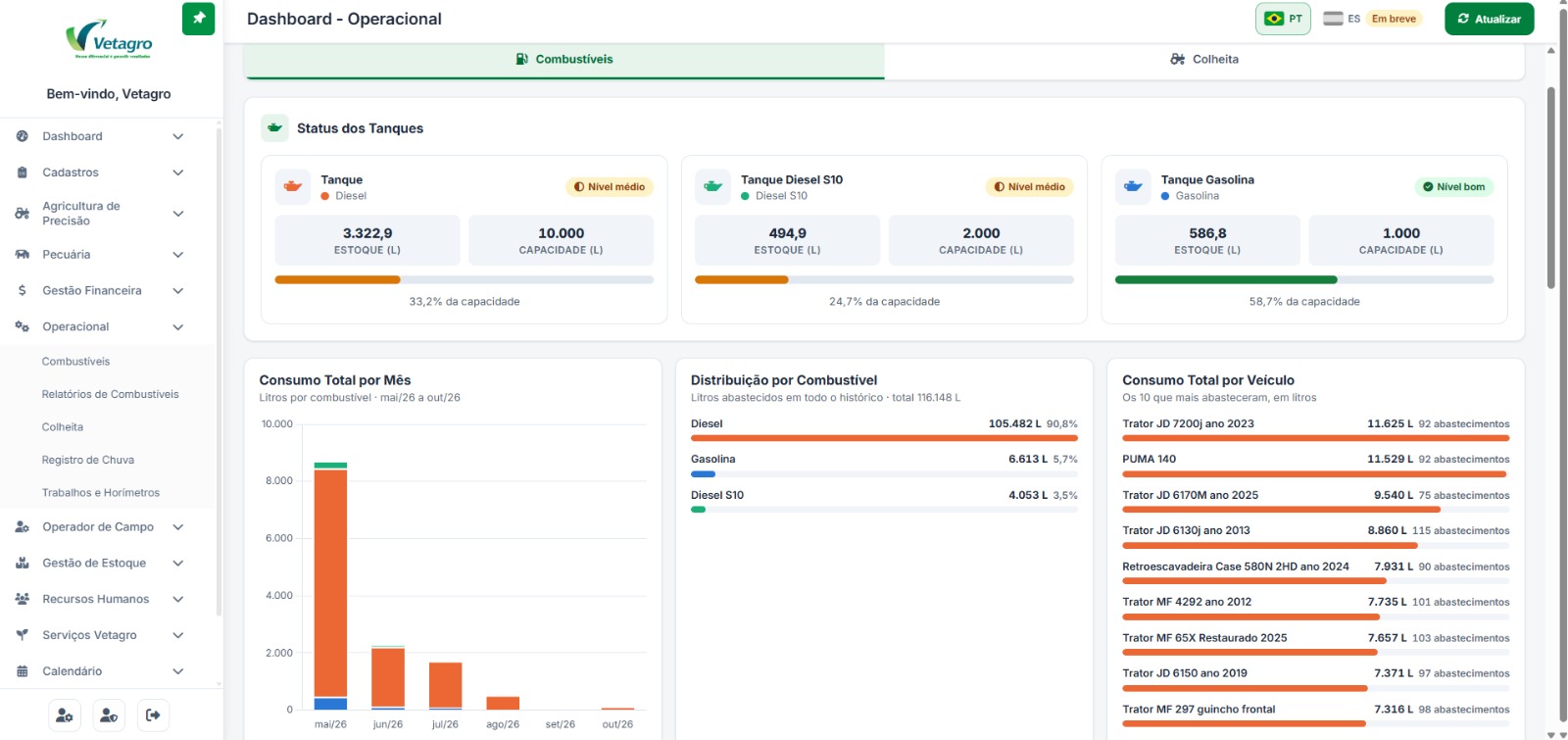Click the blue Gasolina tank icon
Screen dimensions: 1568x740
1133,186
